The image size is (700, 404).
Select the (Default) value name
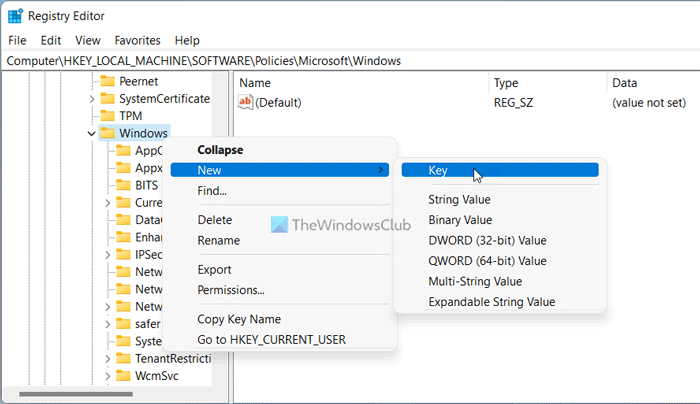[278, 103]
